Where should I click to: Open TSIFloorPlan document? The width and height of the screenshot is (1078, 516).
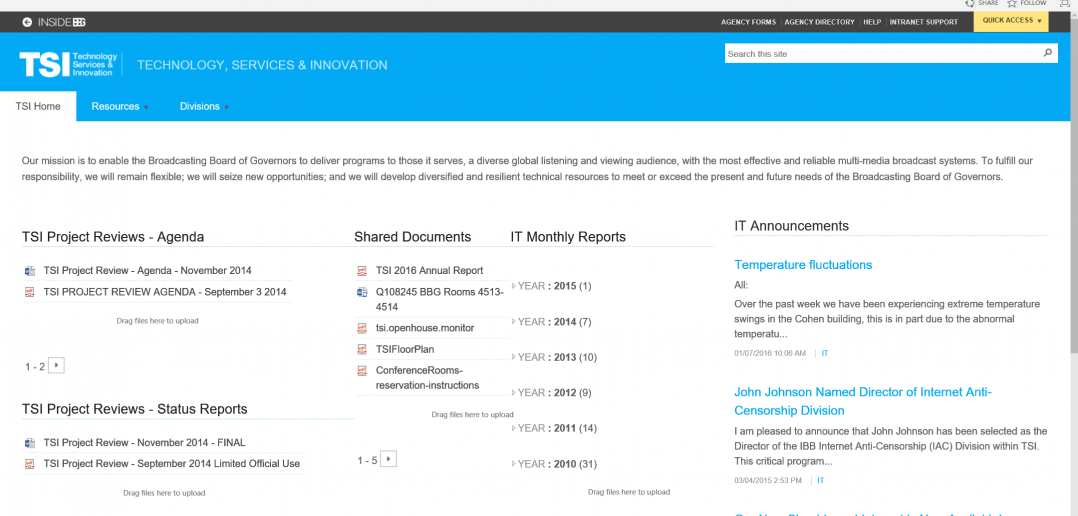coord(405,350)
